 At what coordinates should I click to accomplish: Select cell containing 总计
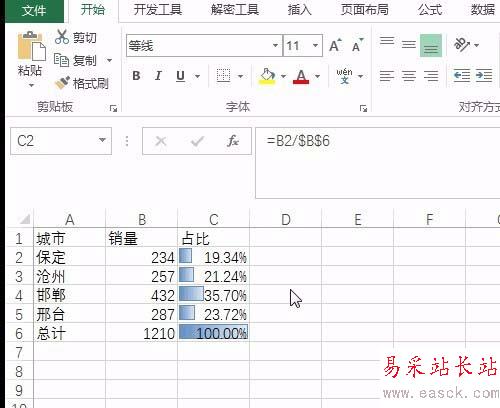coord(70,333)
